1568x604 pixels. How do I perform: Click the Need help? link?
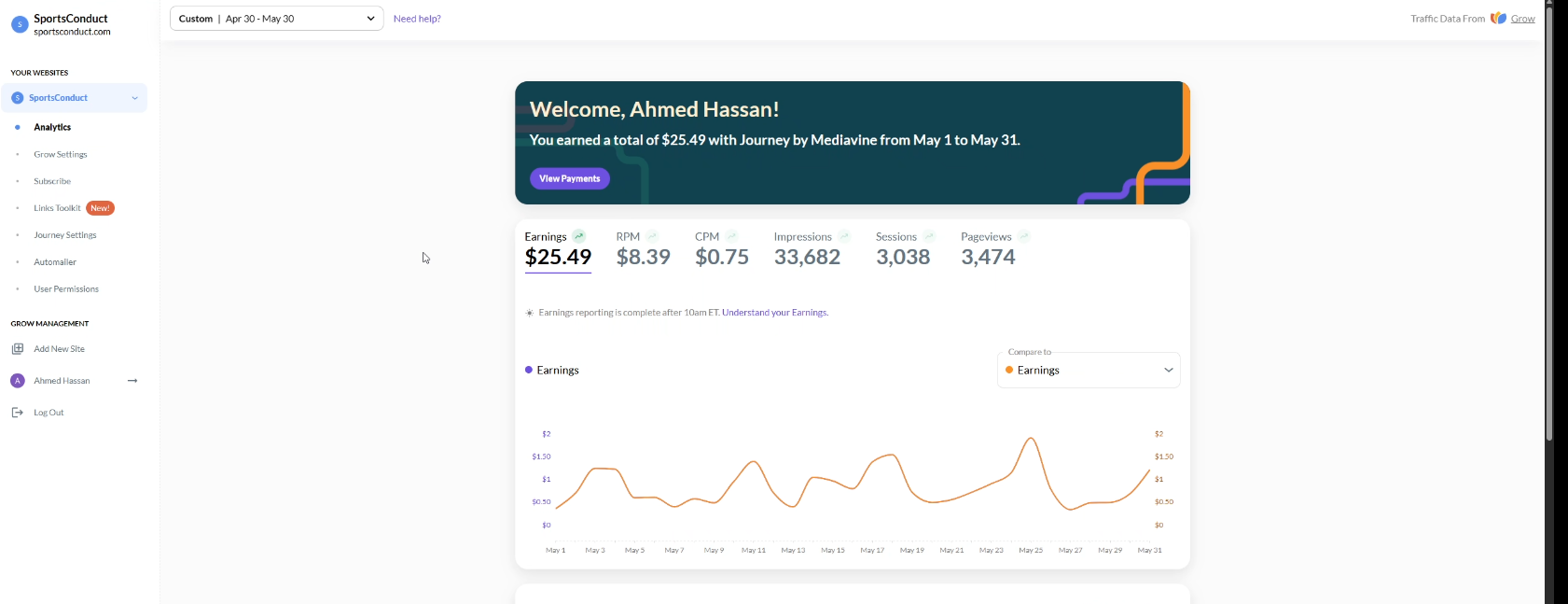coord(417,19)
